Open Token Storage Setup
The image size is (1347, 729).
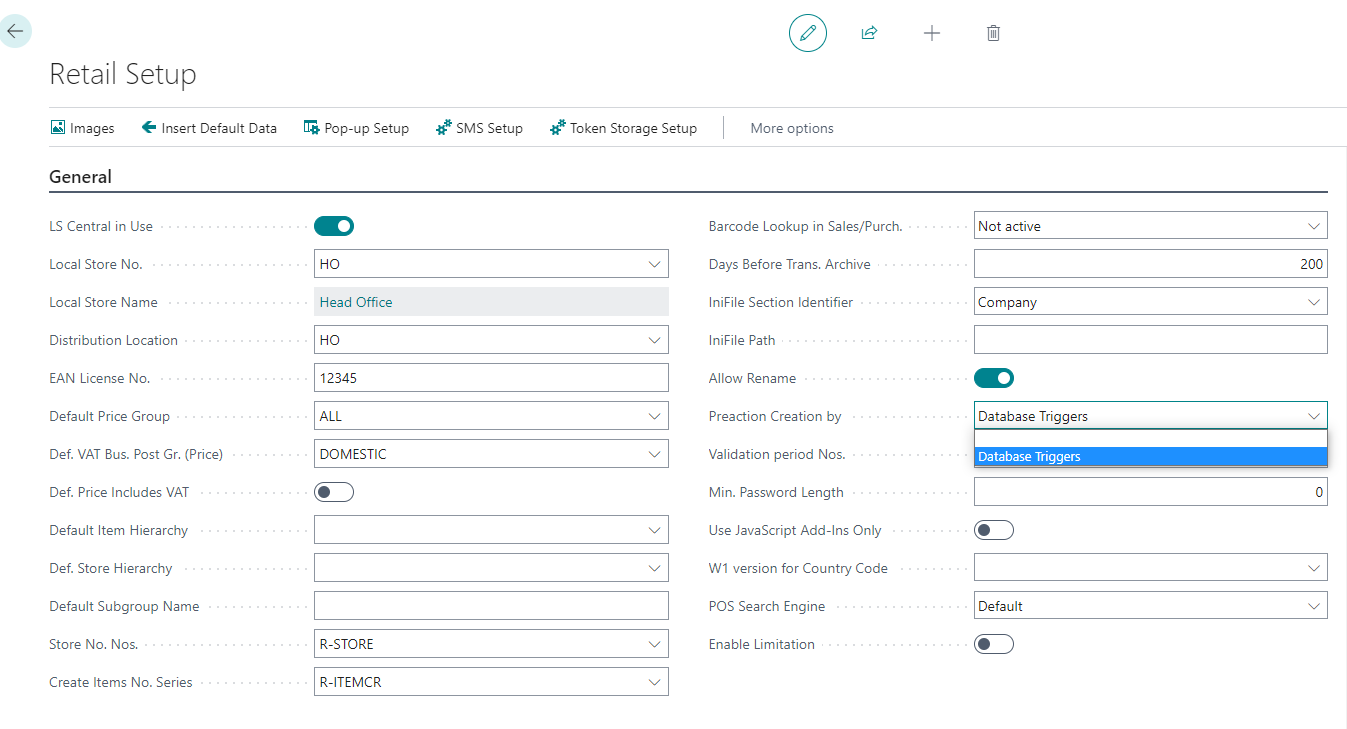pyautogui.click(x=623, y=128)
